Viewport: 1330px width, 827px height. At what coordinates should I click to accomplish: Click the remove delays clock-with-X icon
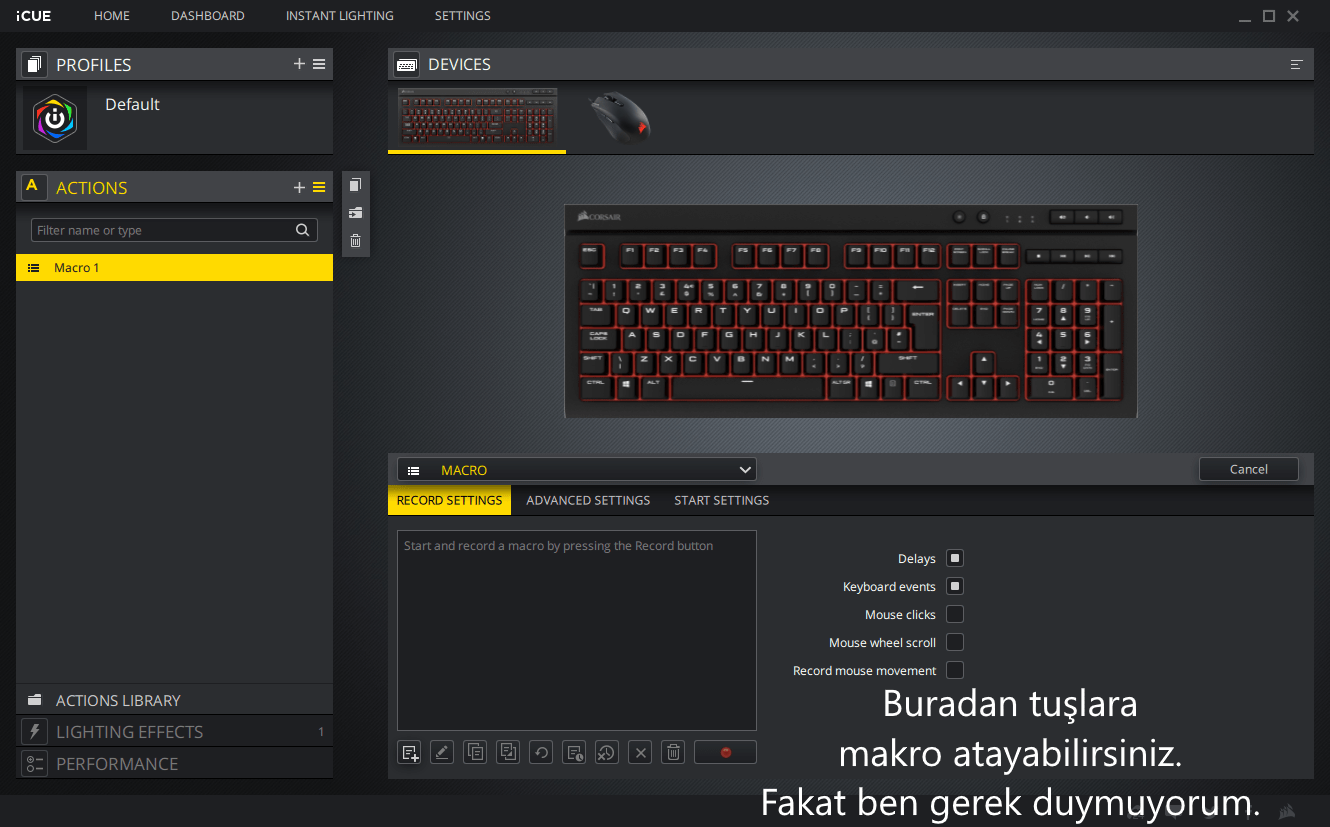click(607, 753)
